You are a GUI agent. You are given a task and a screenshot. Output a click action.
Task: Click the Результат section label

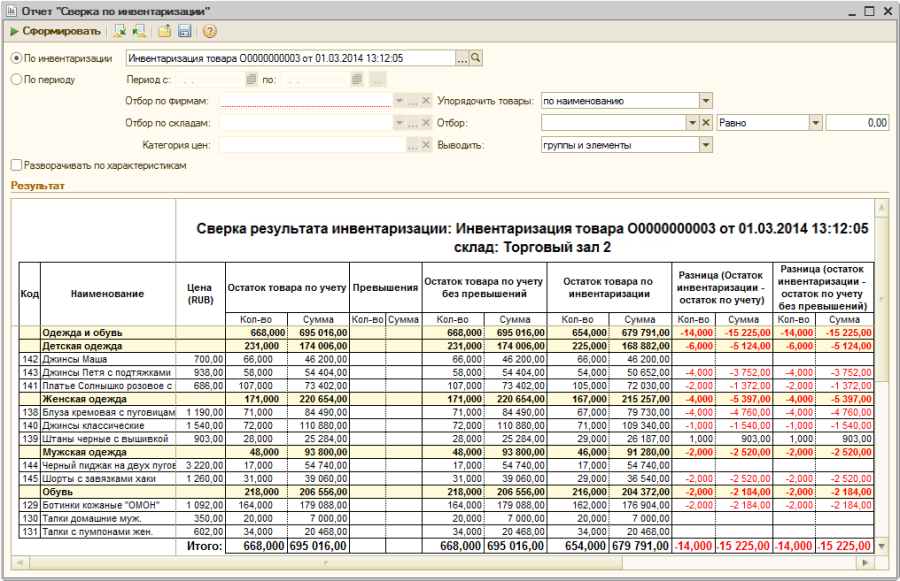tap(38, 186)
